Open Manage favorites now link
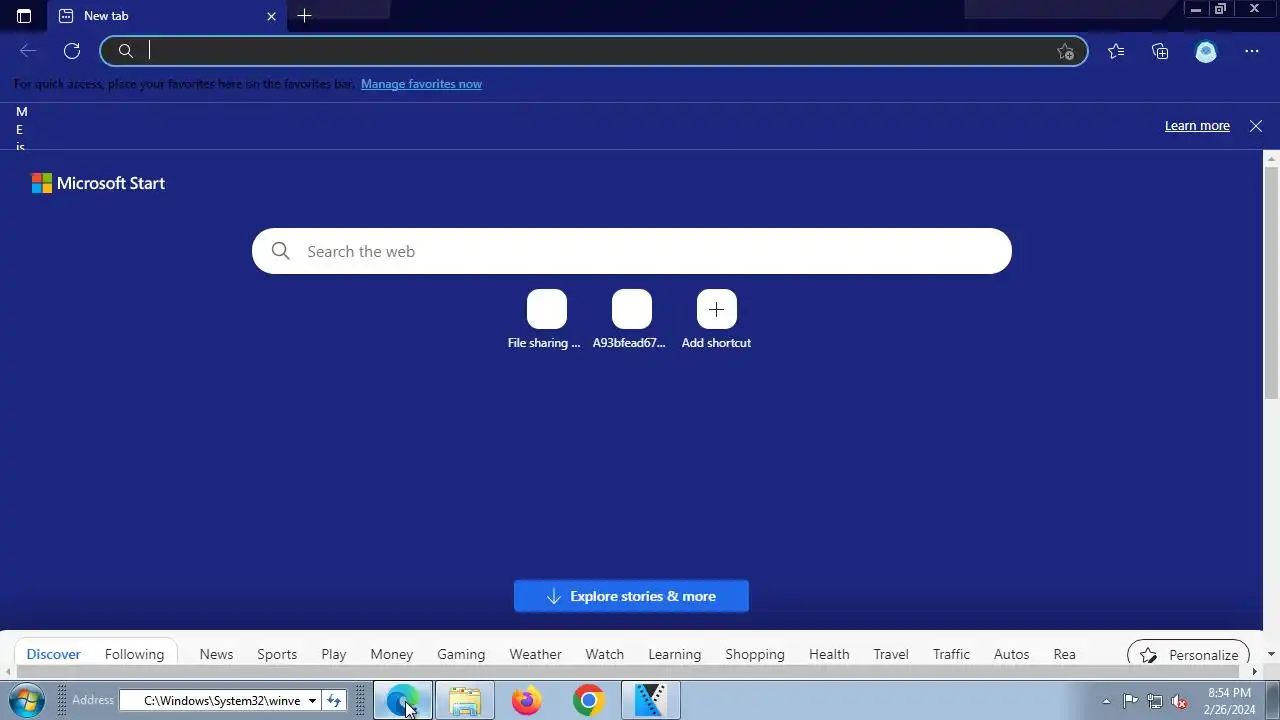This screenshot has width=1280, height=720. (421, 84)
